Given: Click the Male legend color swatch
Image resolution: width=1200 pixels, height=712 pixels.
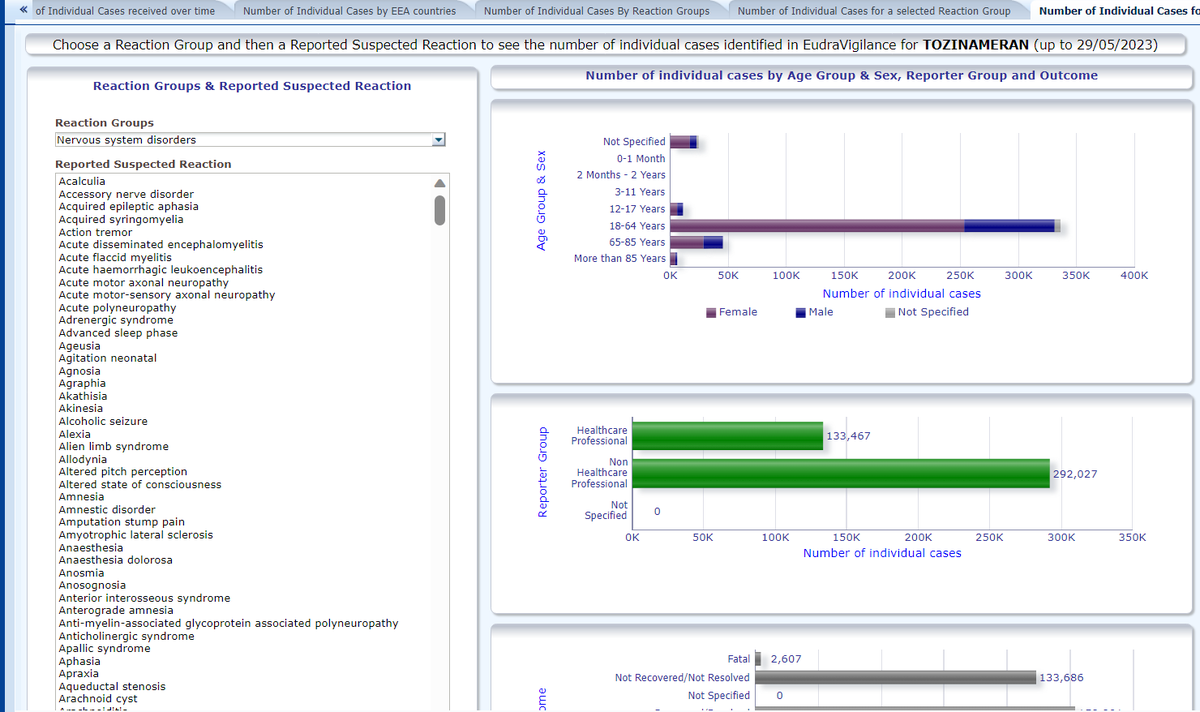Looking at the screenshot, I should tap(801, 312).
